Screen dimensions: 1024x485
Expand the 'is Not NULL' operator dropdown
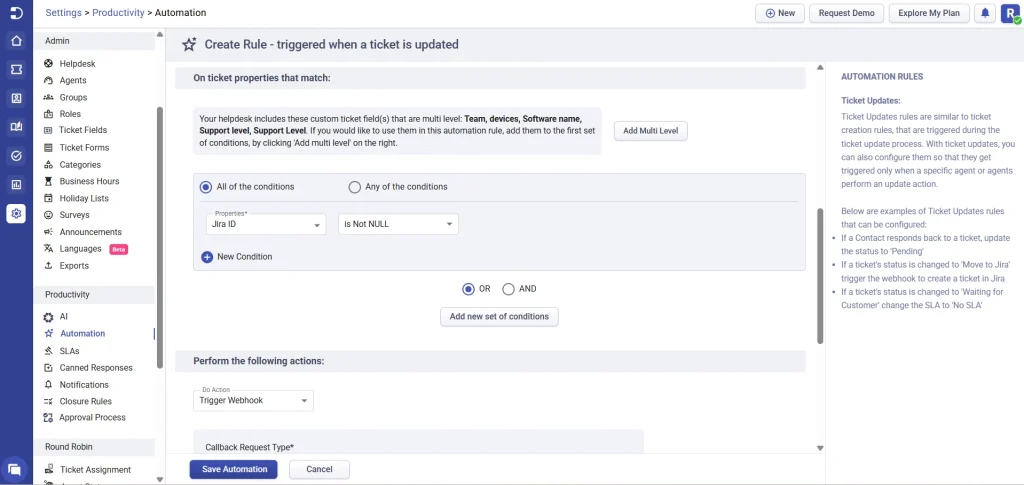pyautogui.click(x=398, y=225)
